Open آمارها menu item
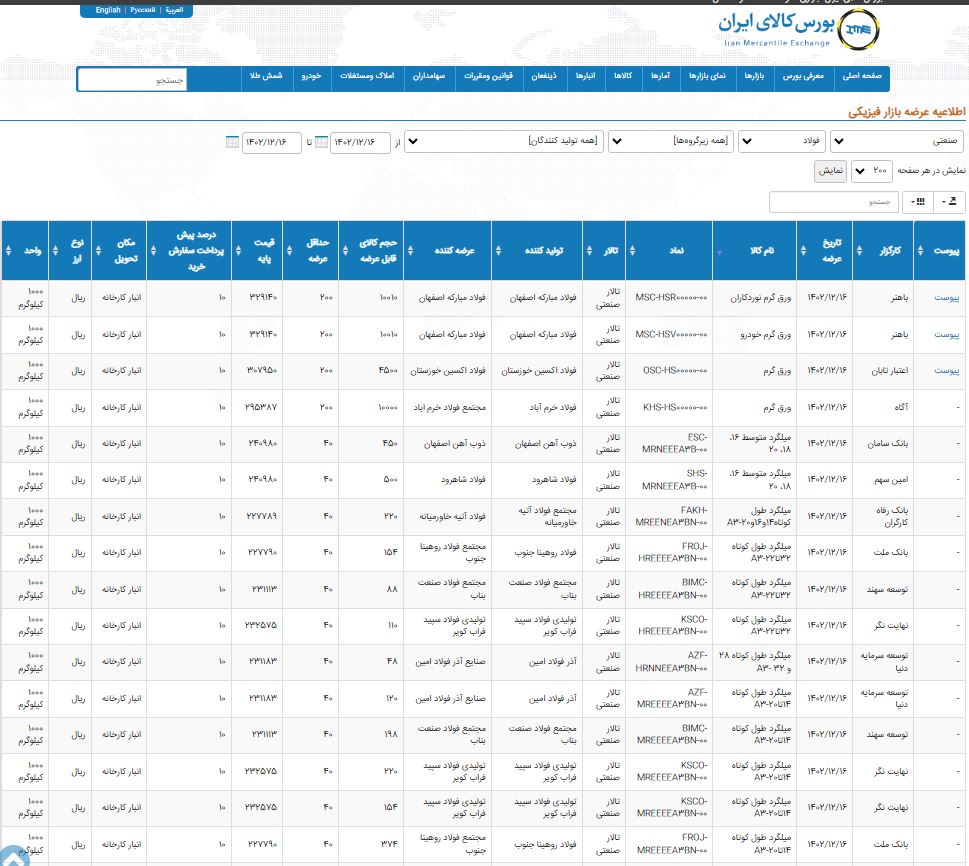969x866 pixels. click(x=660, y=76)
